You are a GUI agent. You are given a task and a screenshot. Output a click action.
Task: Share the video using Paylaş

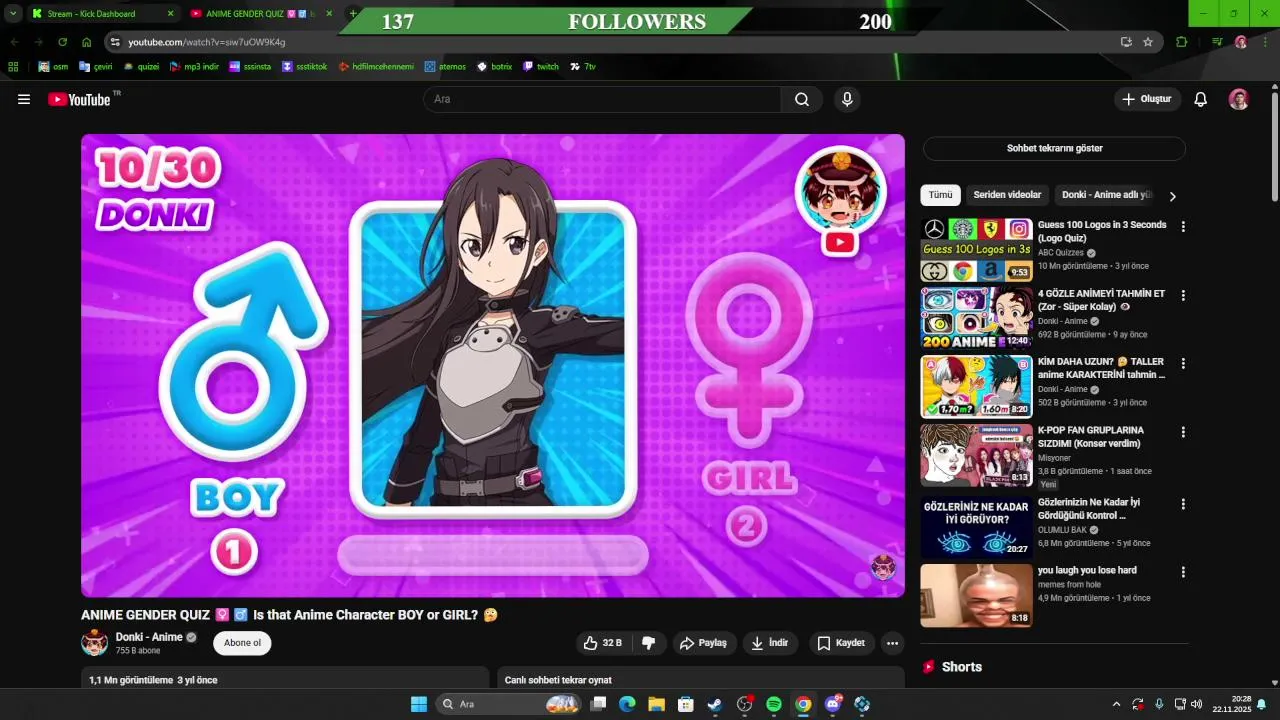703,643
